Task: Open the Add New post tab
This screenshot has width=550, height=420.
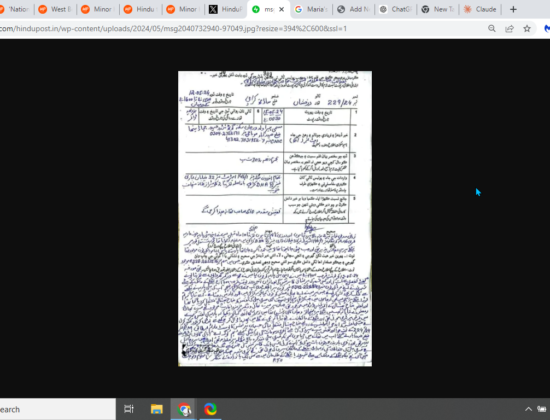Action: (x=354, y=9)
